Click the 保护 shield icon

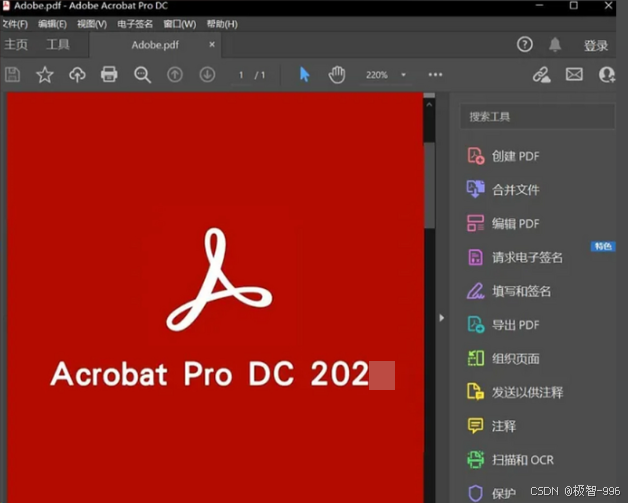click(475, 493)
